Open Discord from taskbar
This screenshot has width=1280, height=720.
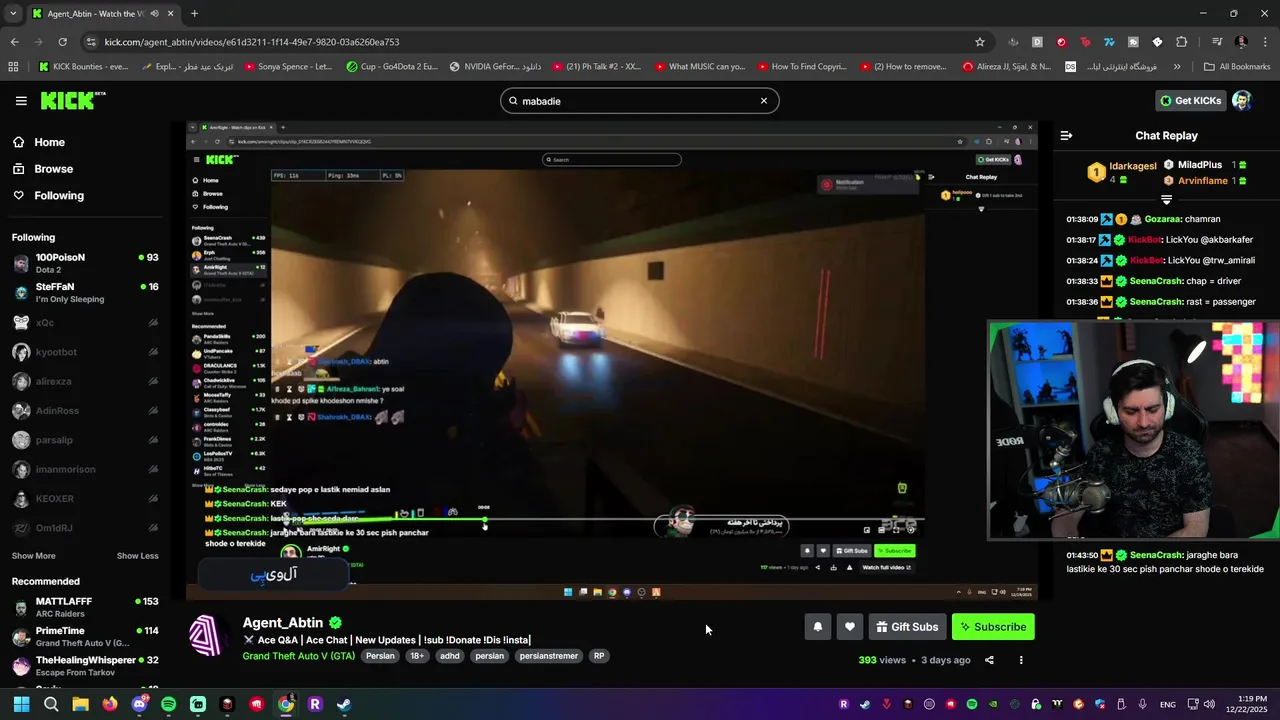point(139,704)
